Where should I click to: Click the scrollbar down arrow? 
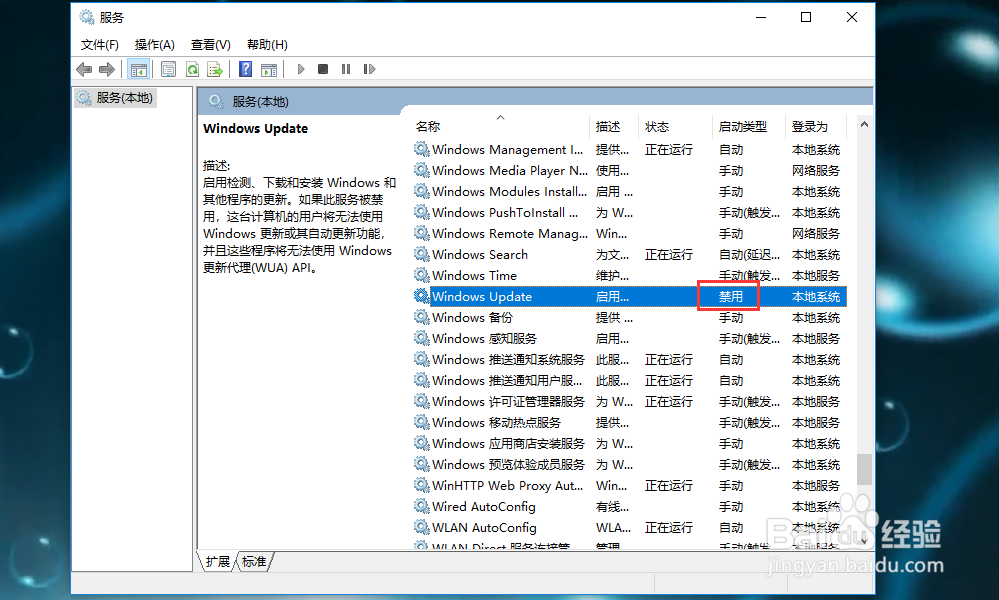pyautogui.click(x=864, y=539)
